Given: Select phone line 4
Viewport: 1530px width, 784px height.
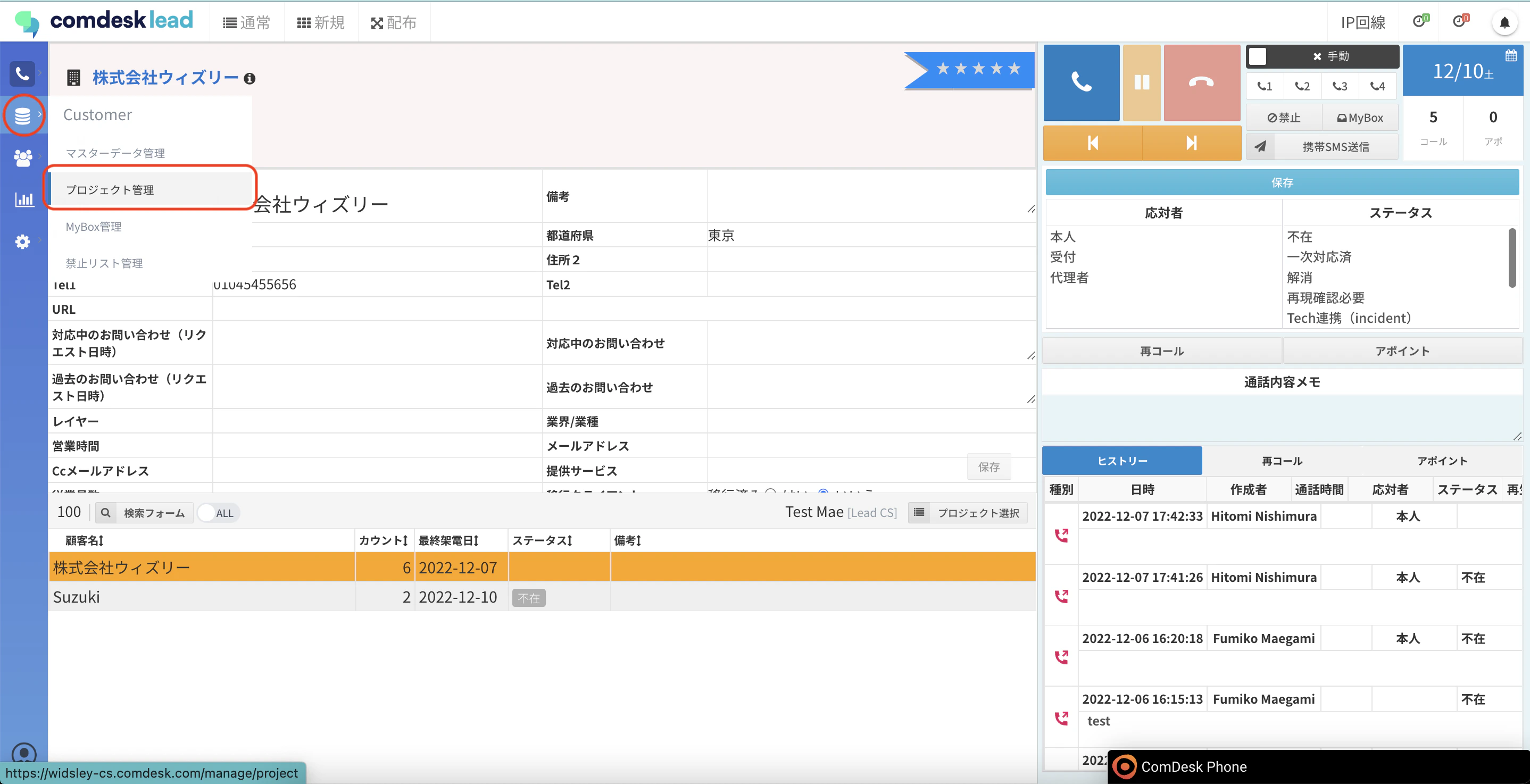Looking at the screenshot, I should point(1377,86).
